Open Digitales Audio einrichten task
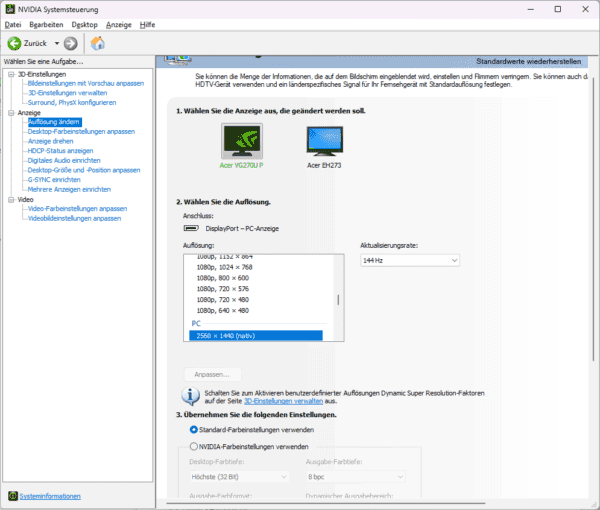Viewport: 600px width, 510px height. click(x=64, y=160)
